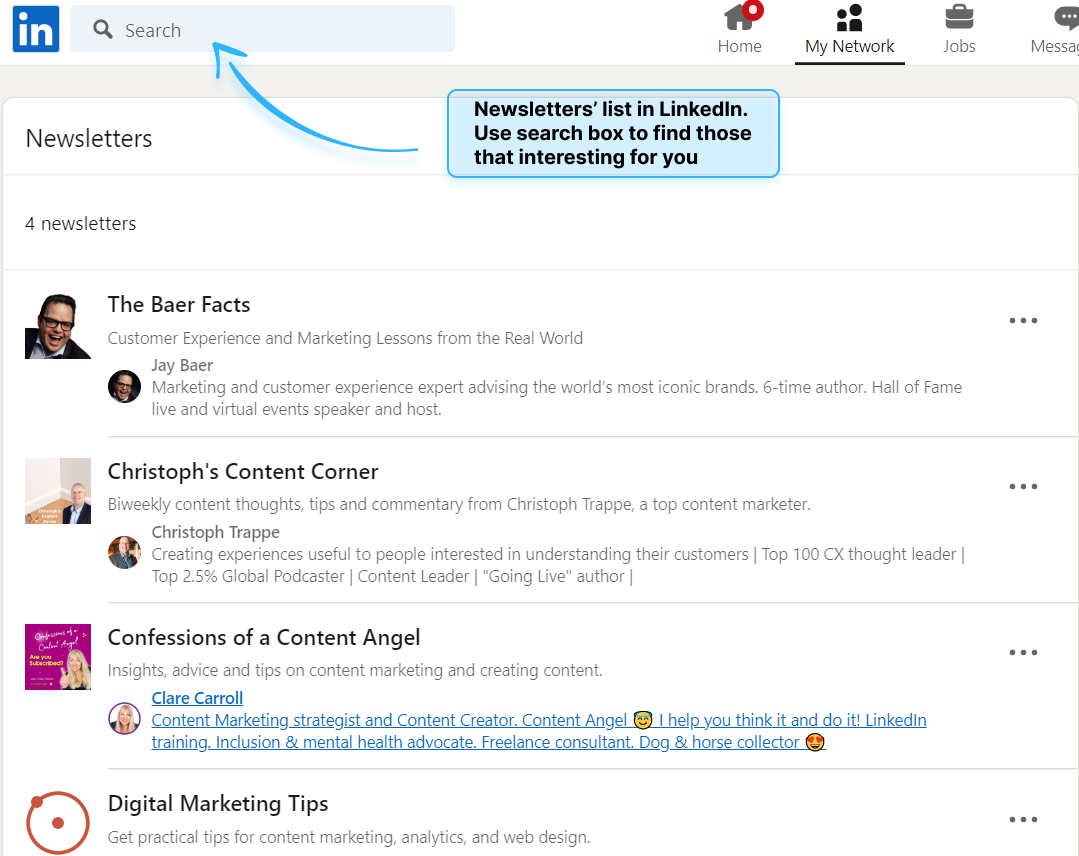Open Christoph's Content Corner newsletter title

pos(243,471)
